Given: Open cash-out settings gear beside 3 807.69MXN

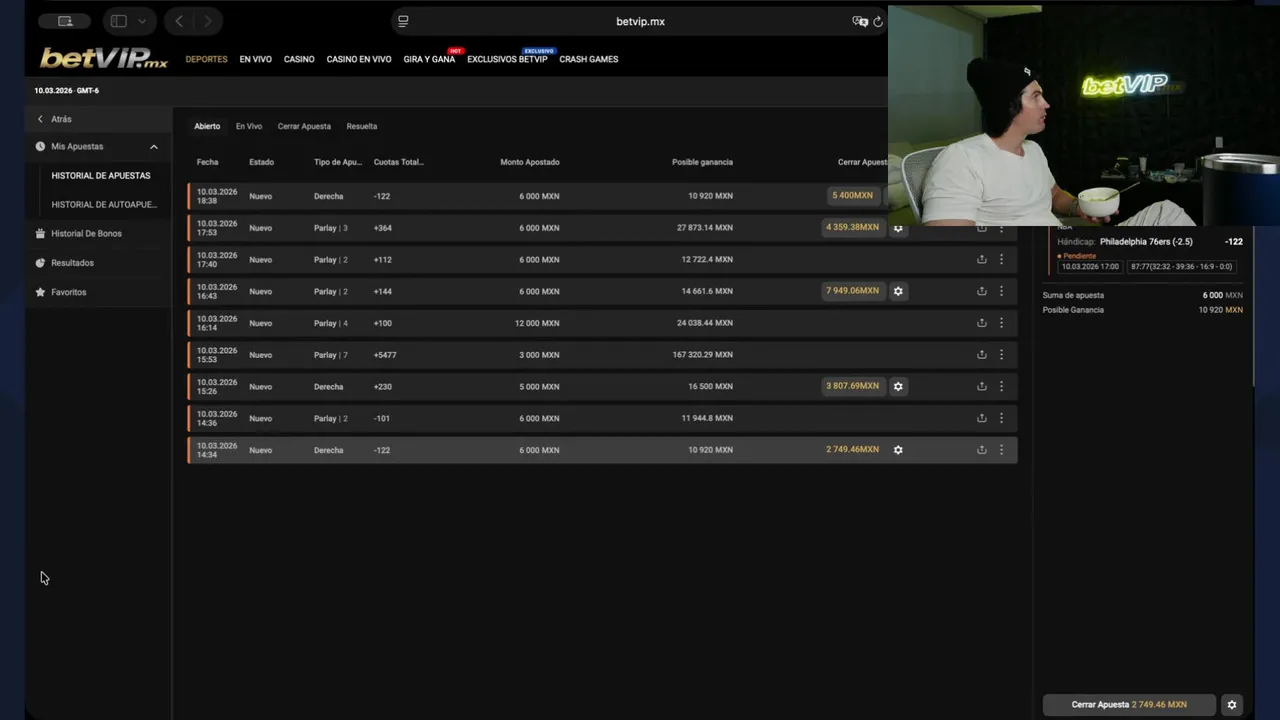Looking at the screenshot, I should point(898,386).
